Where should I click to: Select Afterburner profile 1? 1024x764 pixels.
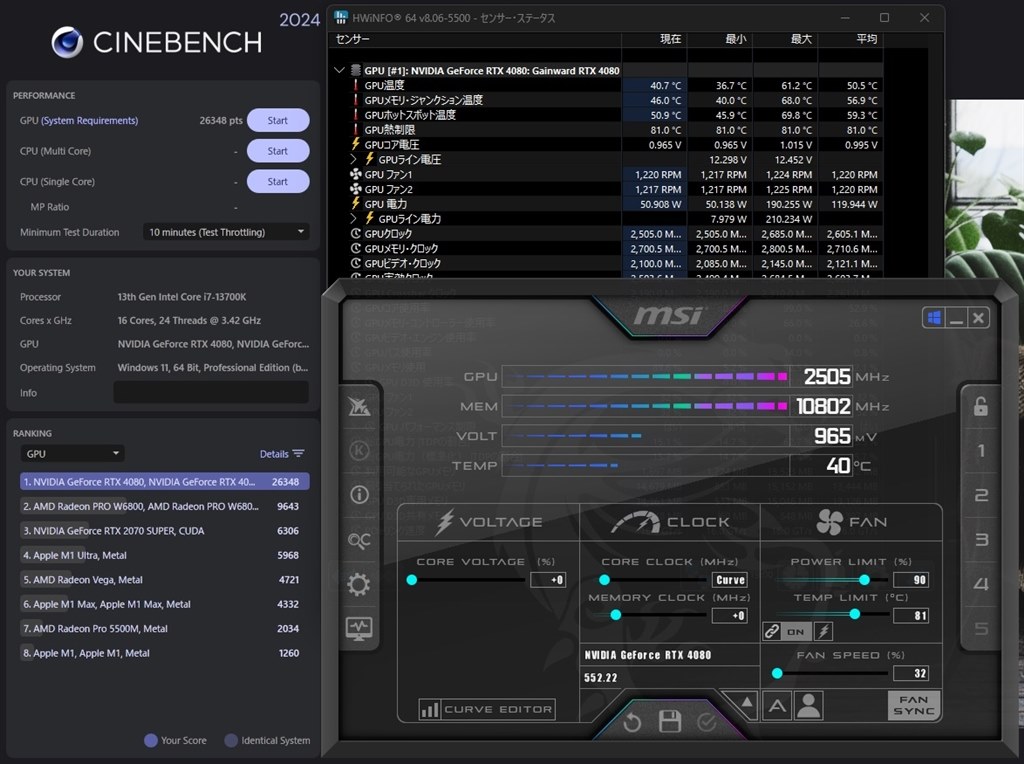(981, 451)
